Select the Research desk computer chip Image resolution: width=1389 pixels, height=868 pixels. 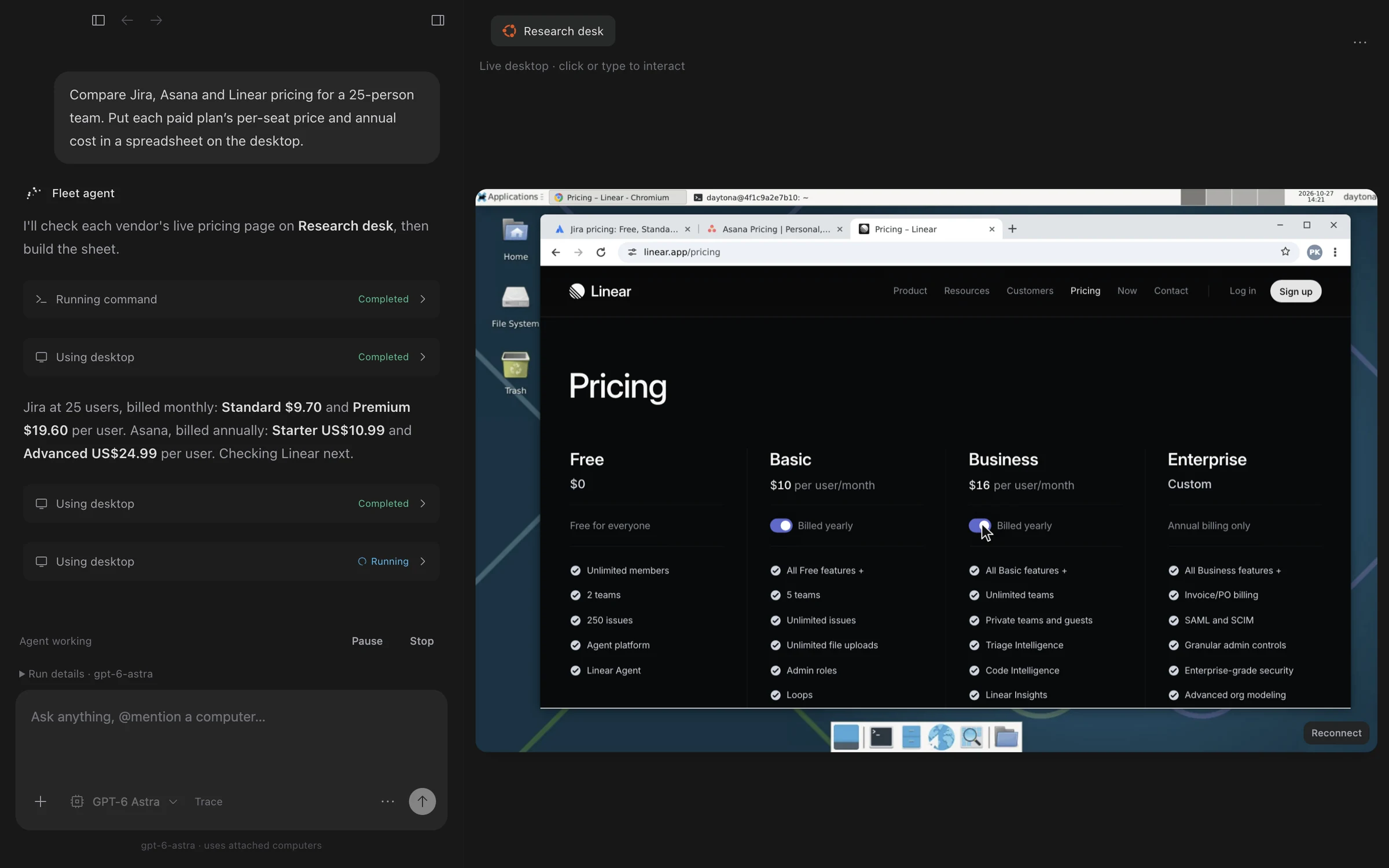(x=553, y=31)
